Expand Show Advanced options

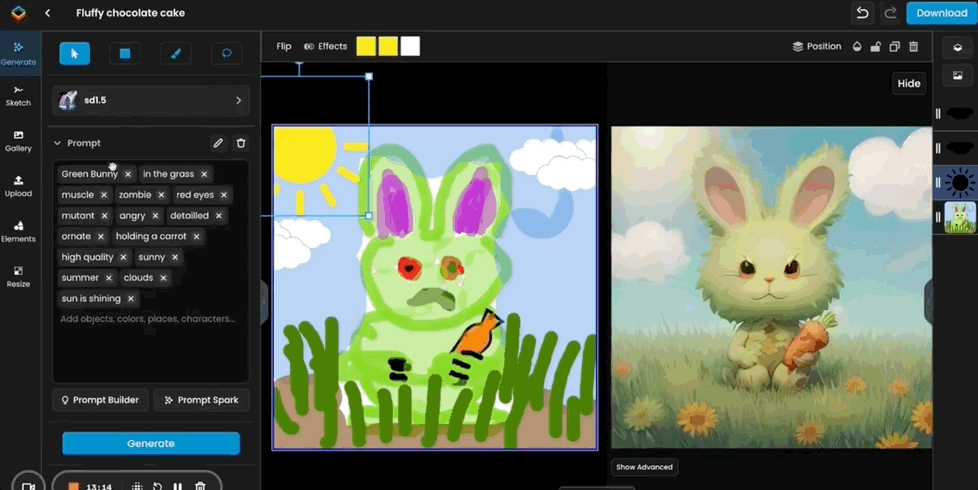point(643,467)
